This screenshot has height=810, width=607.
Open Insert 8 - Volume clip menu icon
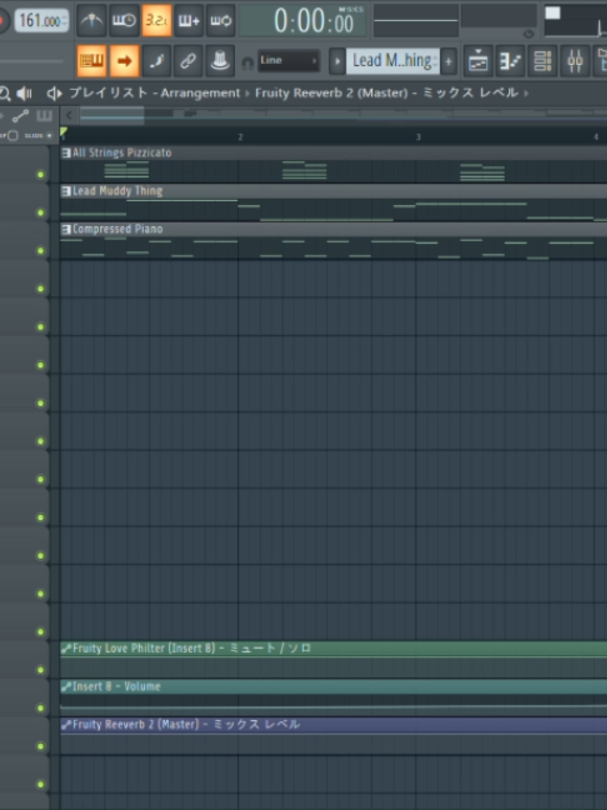[x=66, y=687]
